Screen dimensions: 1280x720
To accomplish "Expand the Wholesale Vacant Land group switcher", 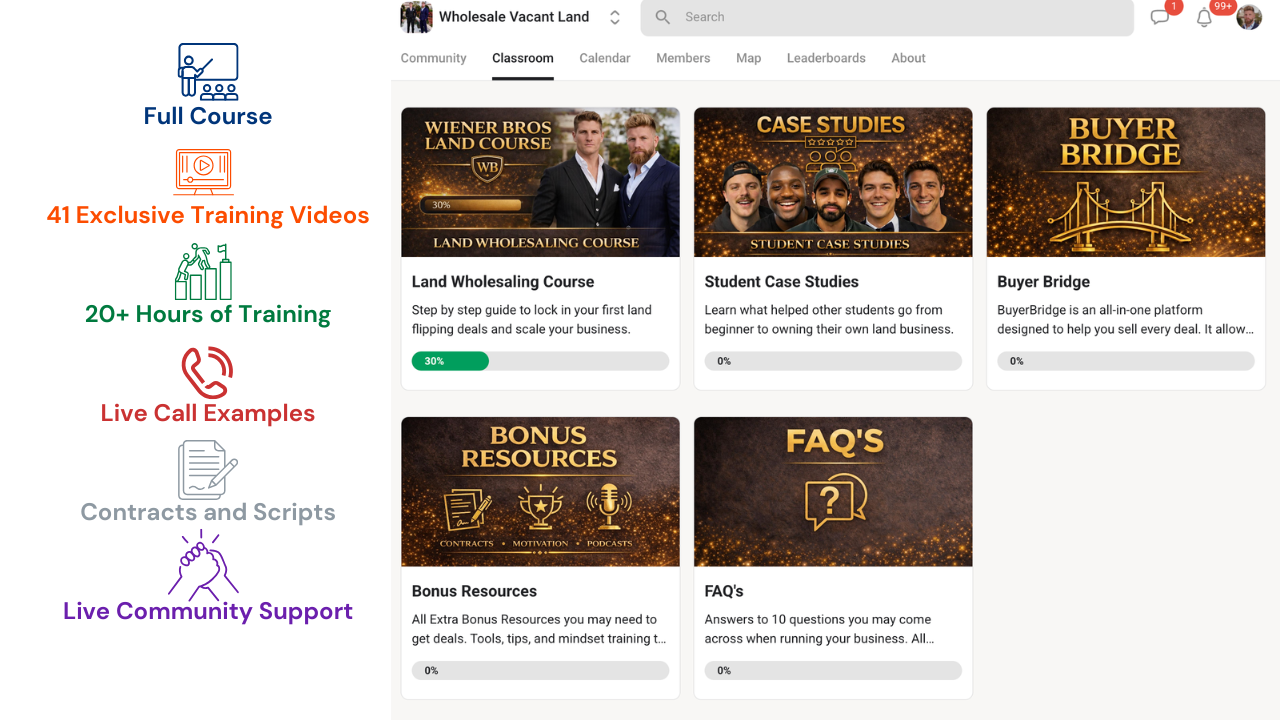I will tap(615, 17).
